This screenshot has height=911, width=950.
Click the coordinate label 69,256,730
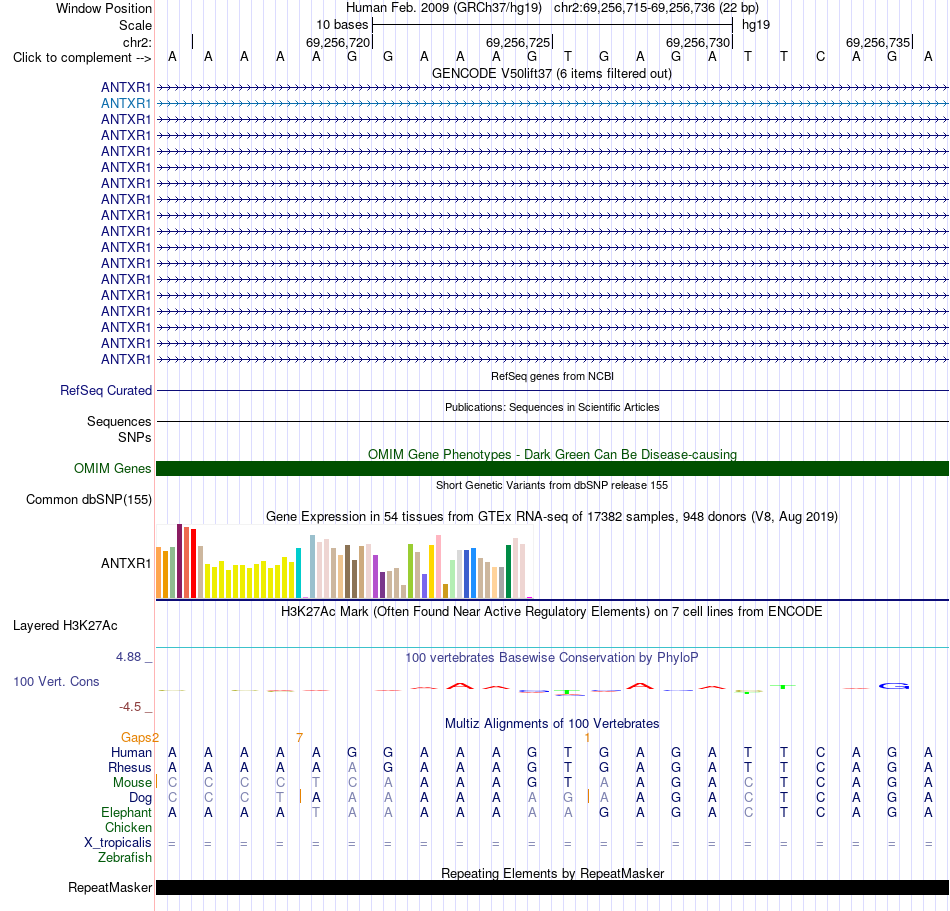[698, 42]
